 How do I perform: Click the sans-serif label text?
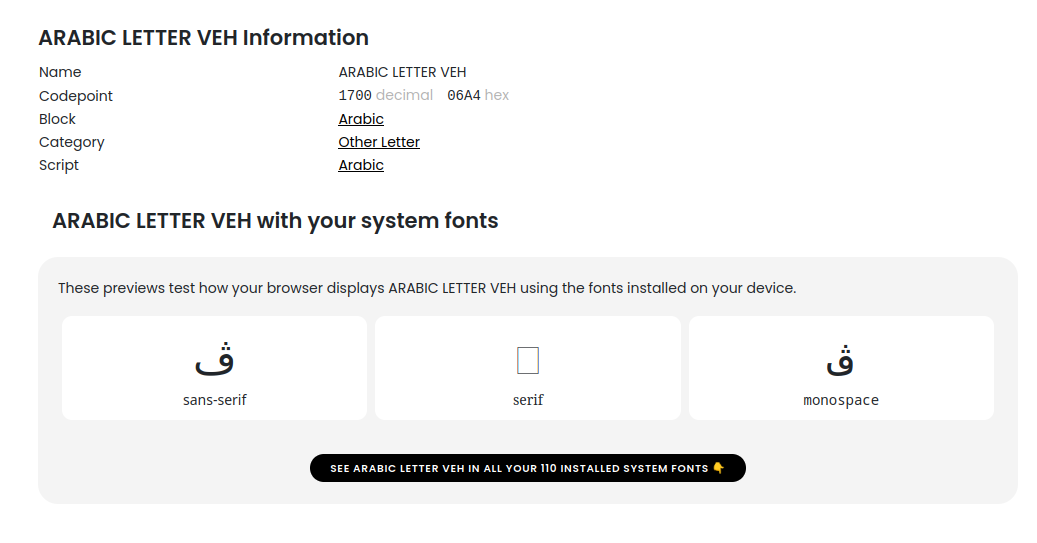214,400
